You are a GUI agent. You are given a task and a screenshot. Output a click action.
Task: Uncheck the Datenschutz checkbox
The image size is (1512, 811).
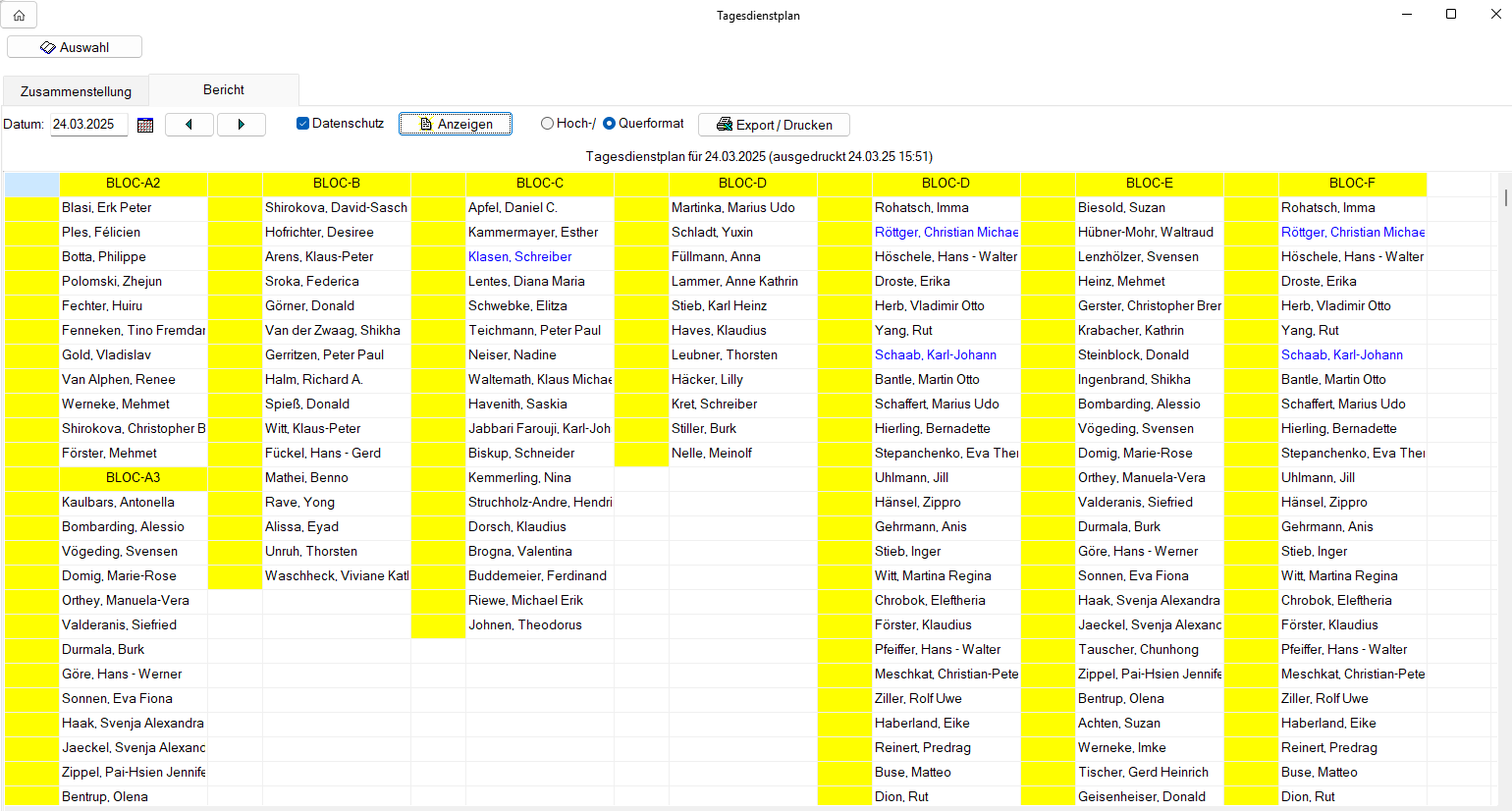303,124
